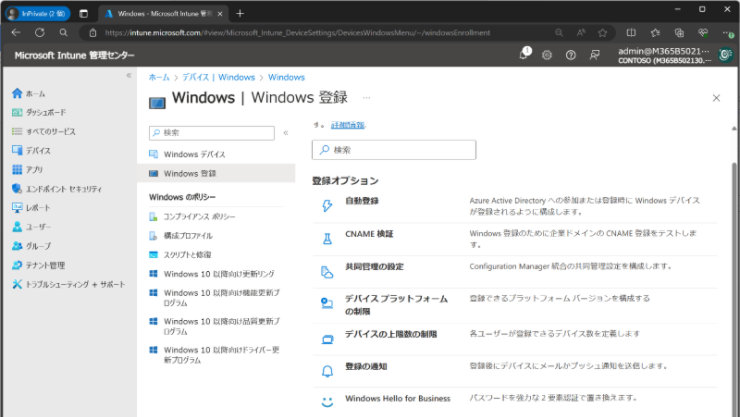The width and height of the screenshot is (740, 417).
Task: Open アプリ in the sidebar
Action: pos(27,169)
